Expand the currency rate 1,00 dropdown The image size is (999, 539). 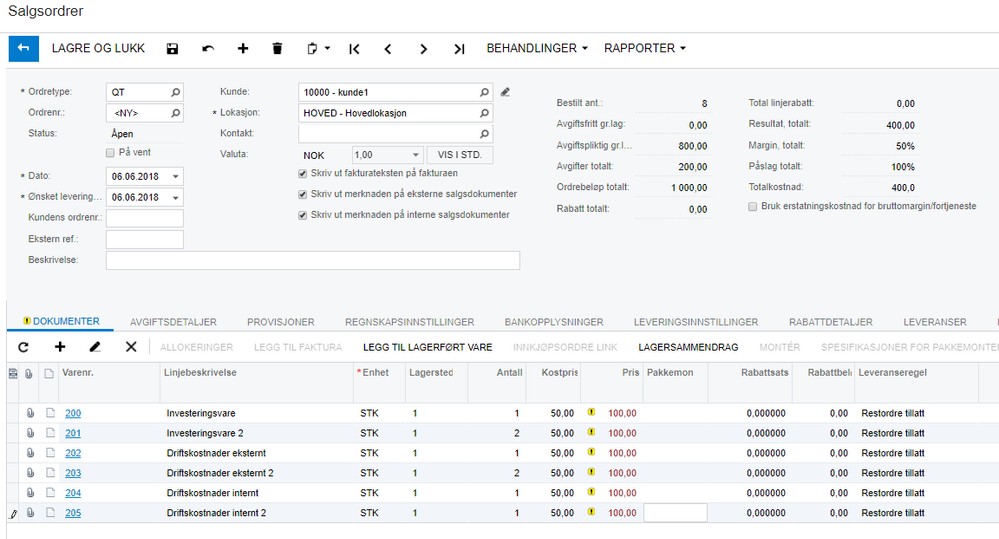pos(415,155)
